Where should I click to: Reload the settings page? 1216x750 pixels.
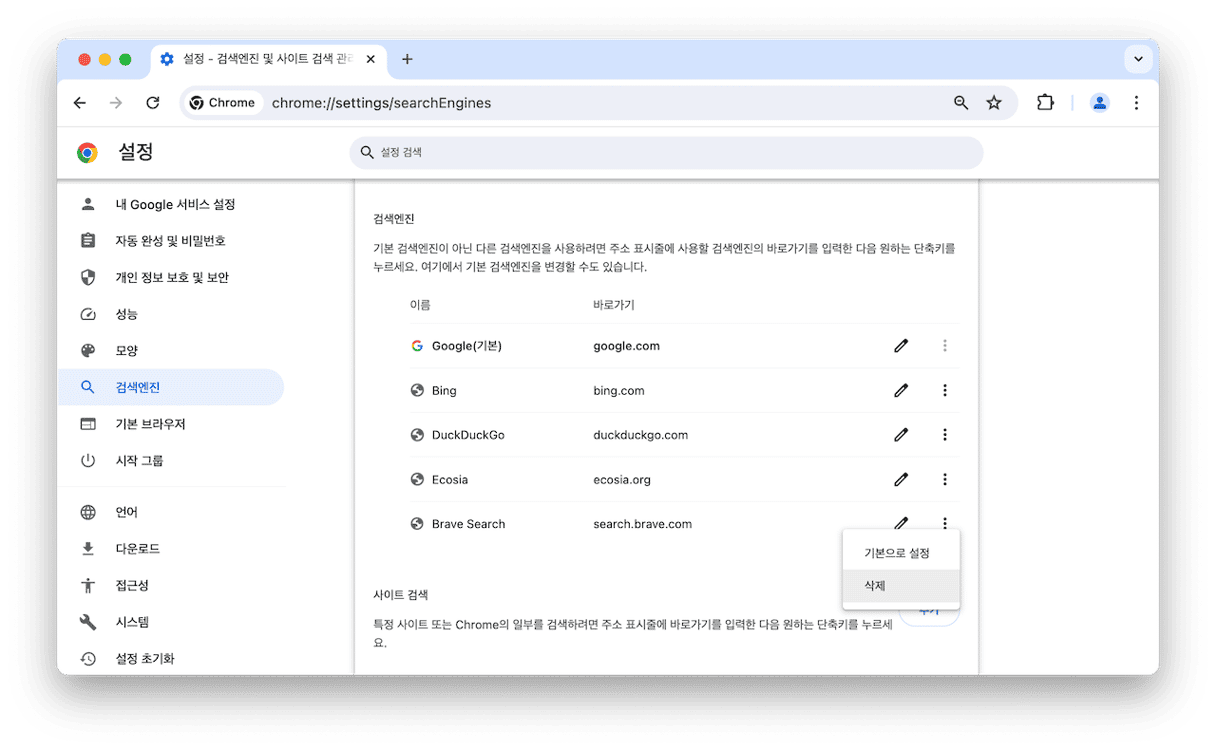[x=153, y=103]
